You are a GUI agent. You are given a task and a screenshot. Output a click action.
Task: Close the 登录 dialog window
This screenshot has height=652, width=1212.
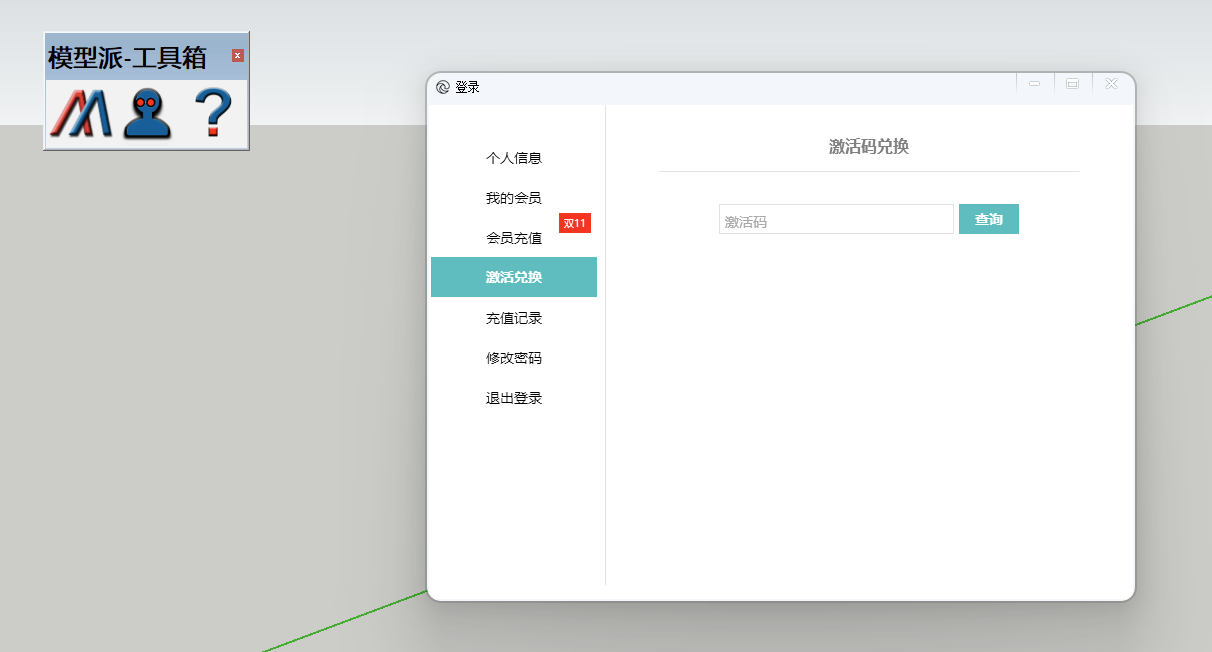(x=1111, y=84)
